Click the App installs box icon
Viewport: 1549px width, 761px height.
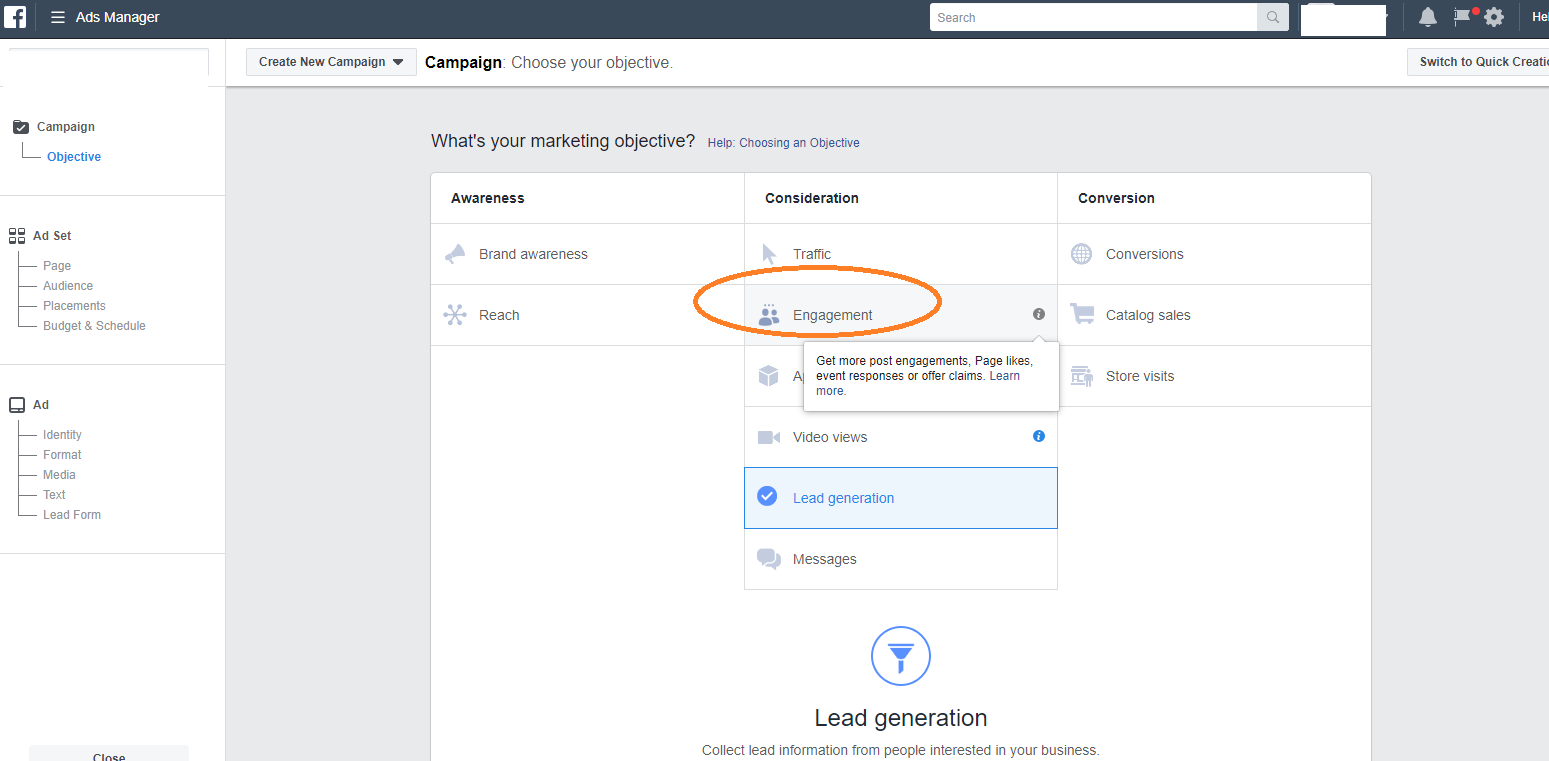point(768,376)
